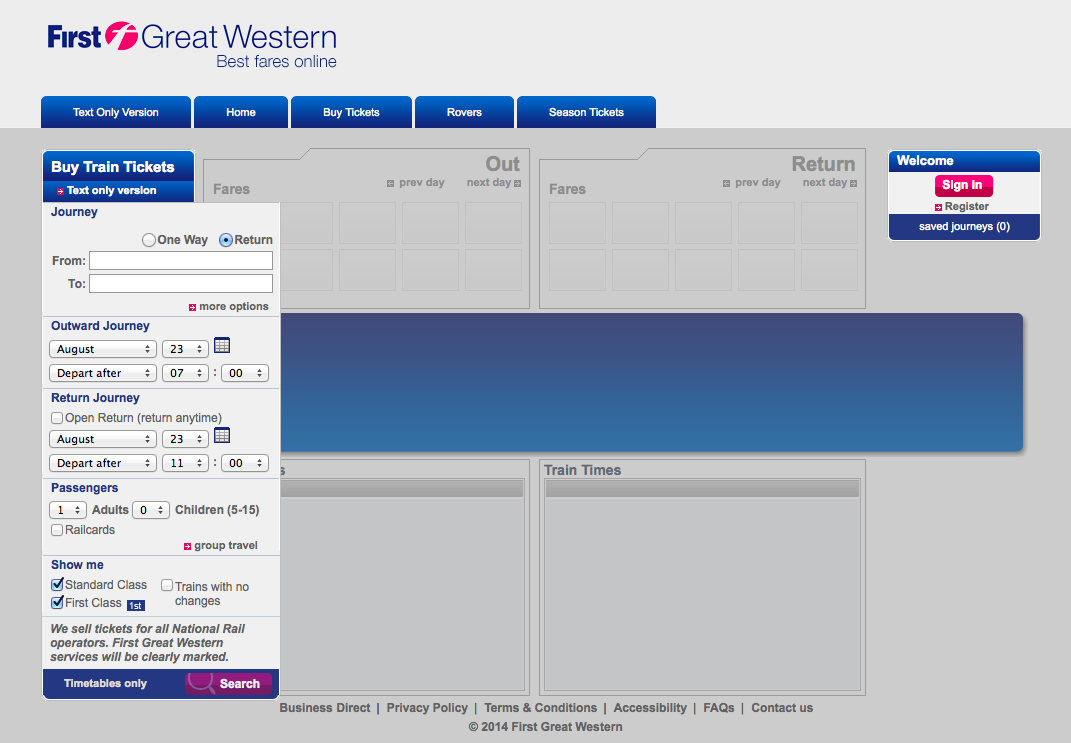Open the return minutes dropdown
Screen dimensions: 1071x743
[x=245, y=463]
